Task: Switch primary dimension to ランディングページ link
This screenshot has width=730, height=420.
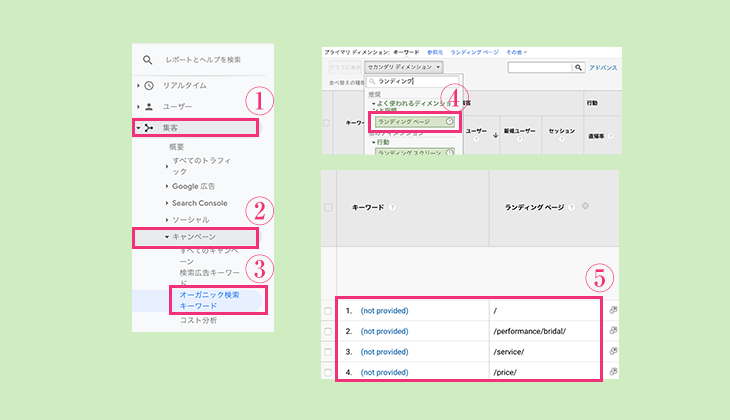Action: pos(474,52)
